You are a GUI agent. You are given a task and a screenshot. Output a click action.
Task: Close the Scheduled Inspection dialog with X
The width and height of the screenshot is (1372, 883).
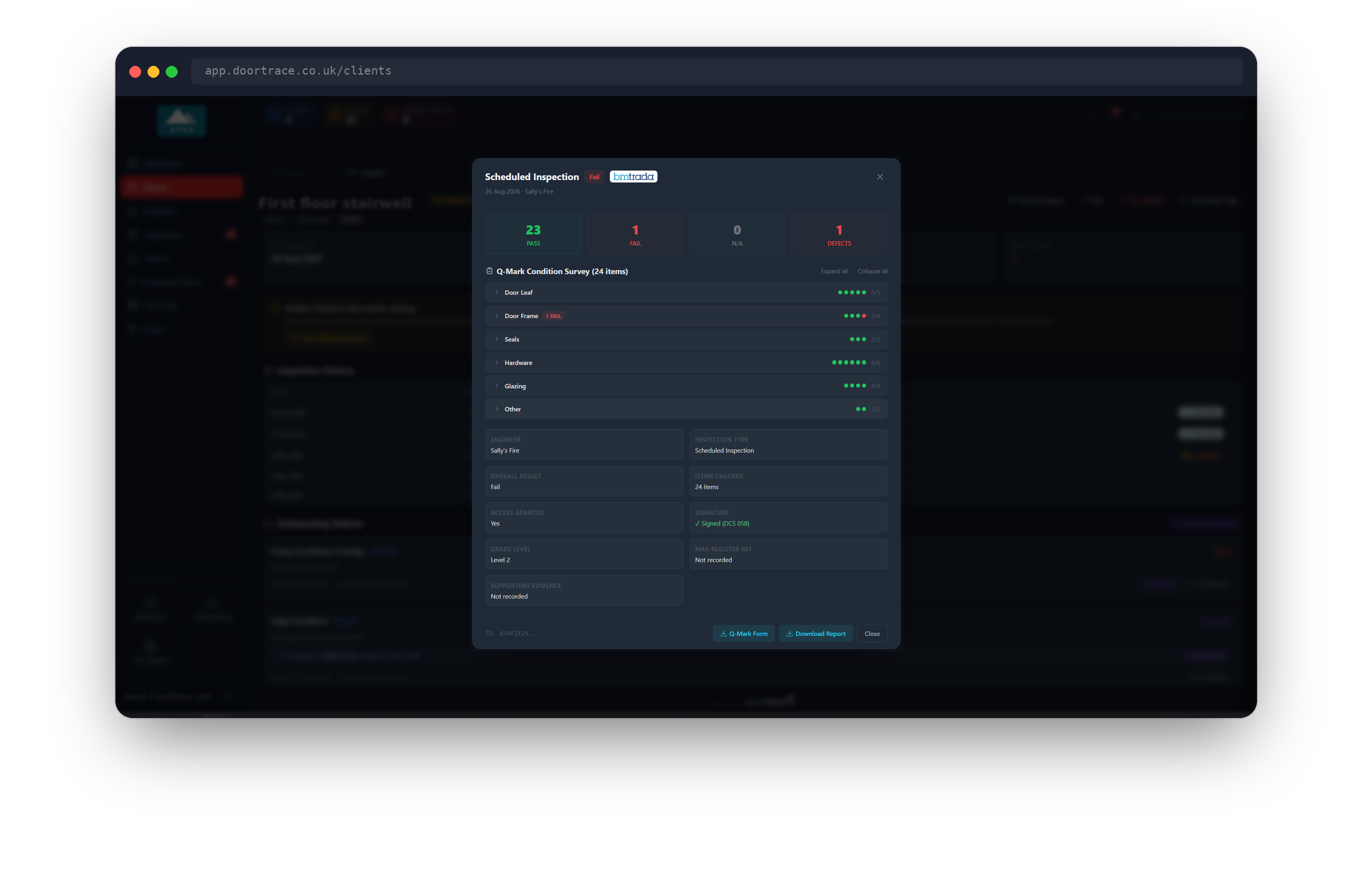(x=880, y=177)
